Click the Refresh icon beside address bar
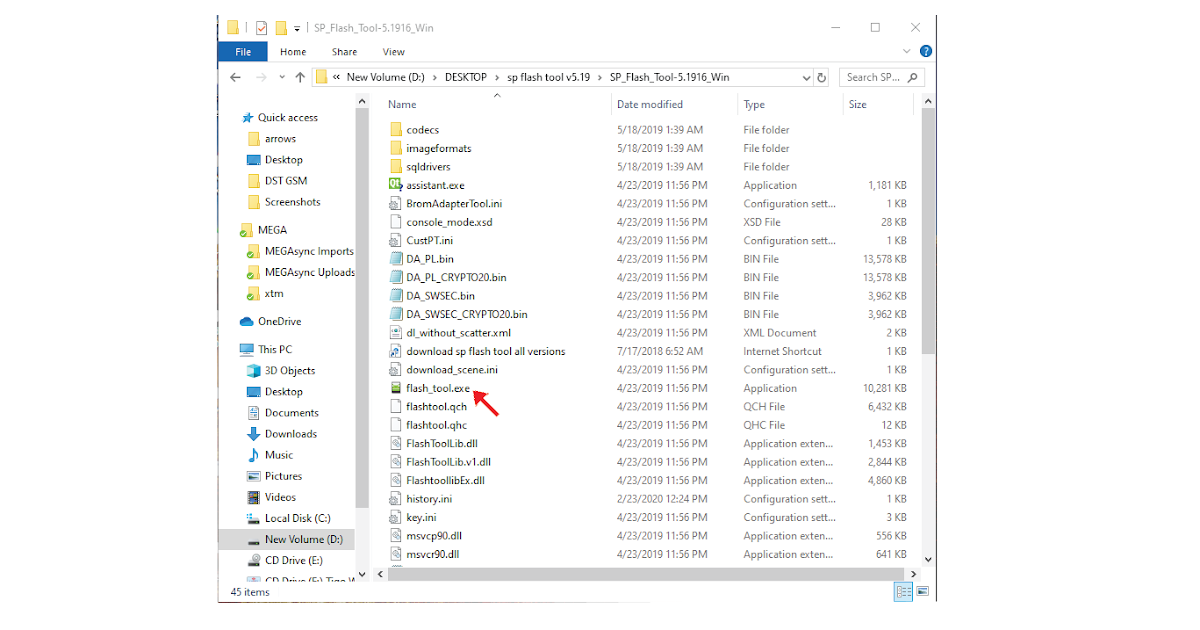The image size is (1200, 630). 822,77
